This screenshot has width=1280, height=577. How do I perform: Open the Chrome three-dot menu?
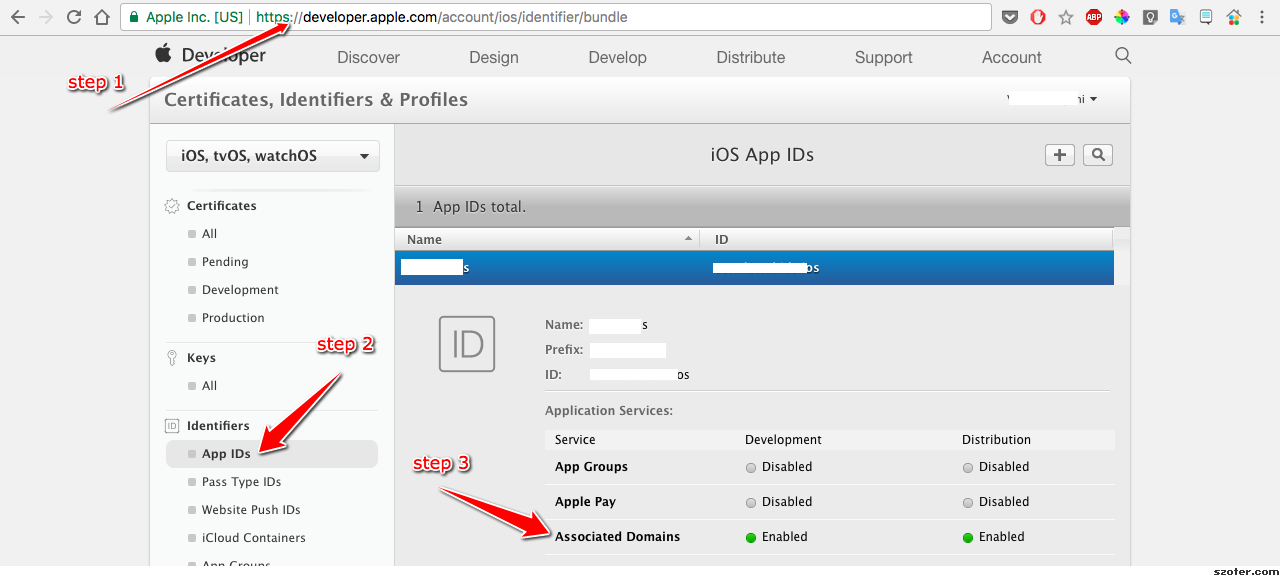(1261, 17)
